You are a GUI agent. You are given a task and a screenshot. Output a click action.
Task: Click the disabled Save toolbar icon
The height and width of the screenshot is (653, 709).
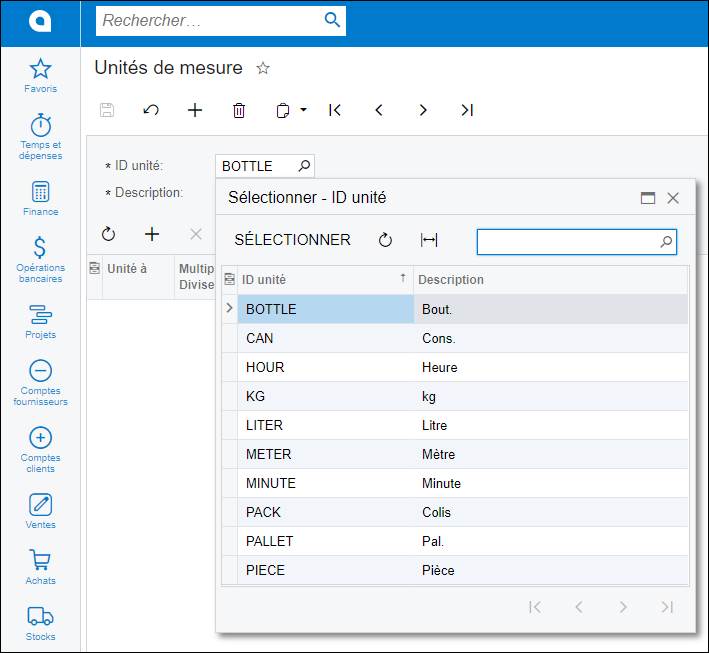click(x=107, y=110)
